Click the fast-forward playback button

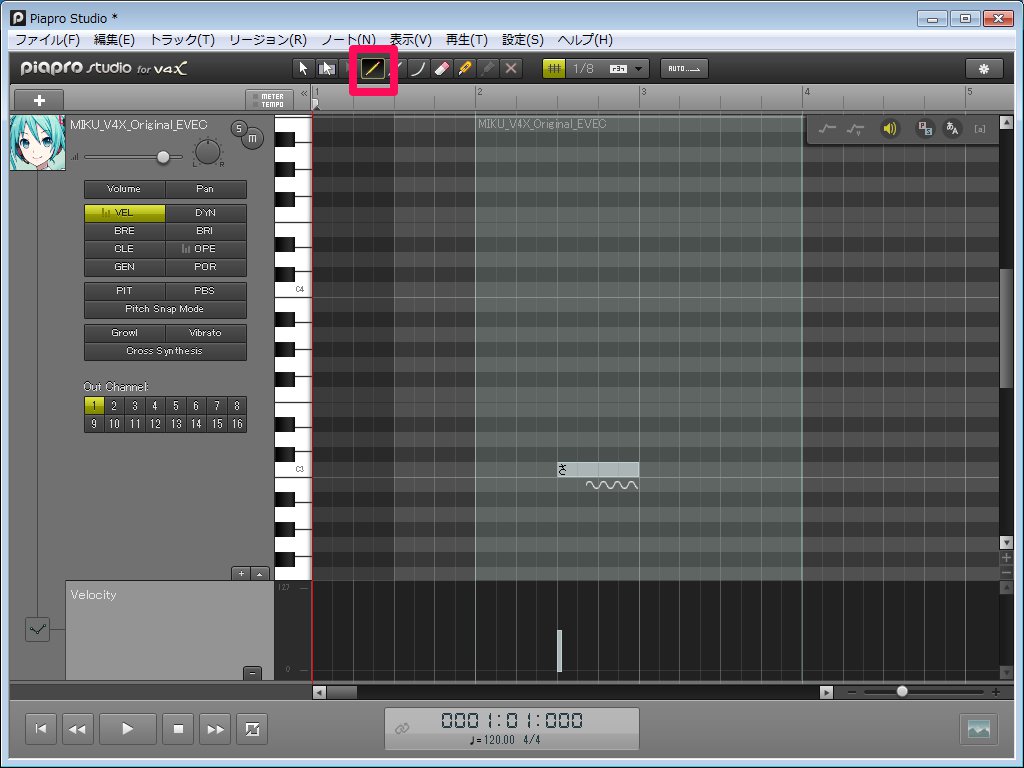coord(215,729)
